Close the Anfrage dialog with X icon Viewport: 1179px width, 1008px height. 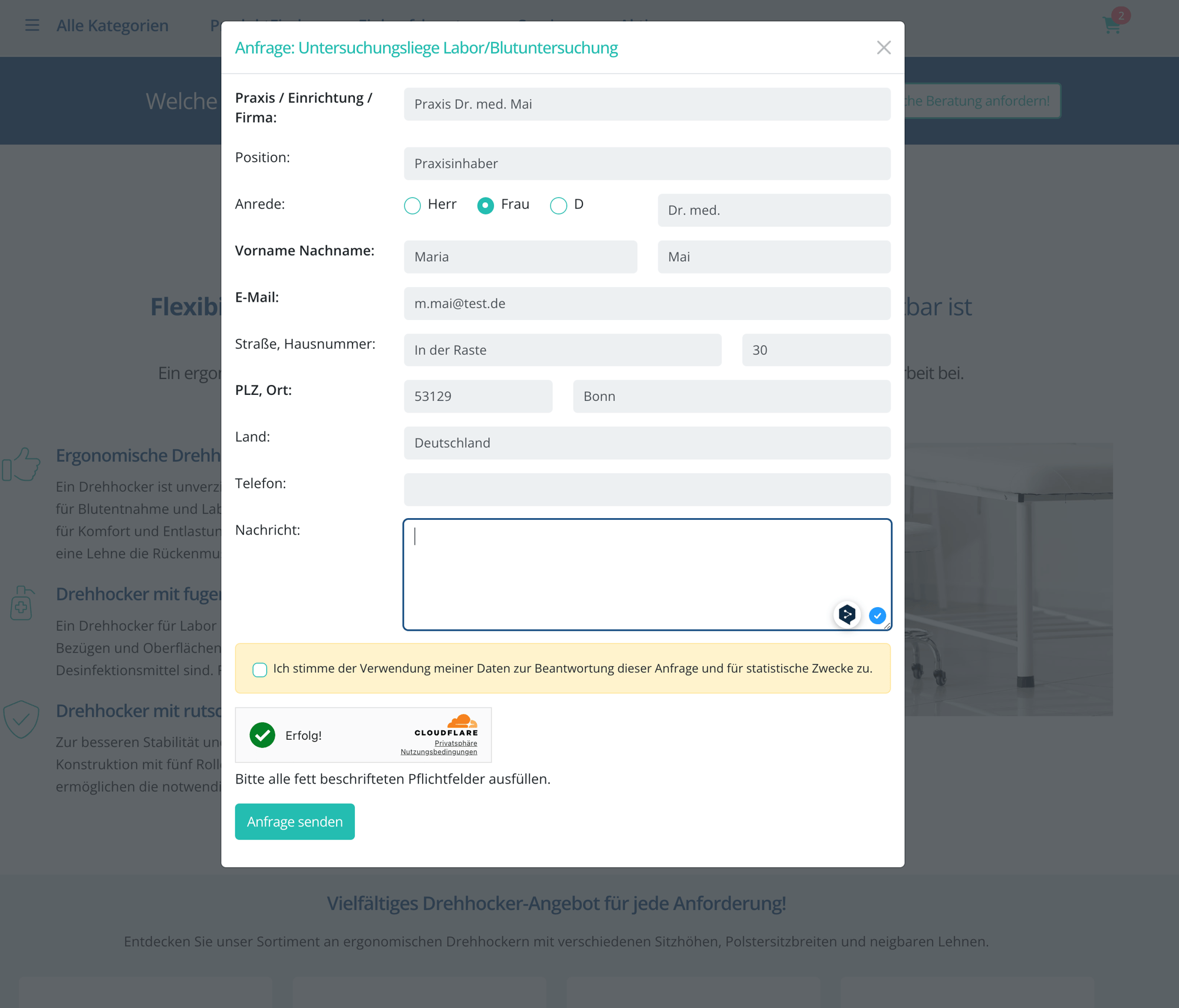coord(883,47)
